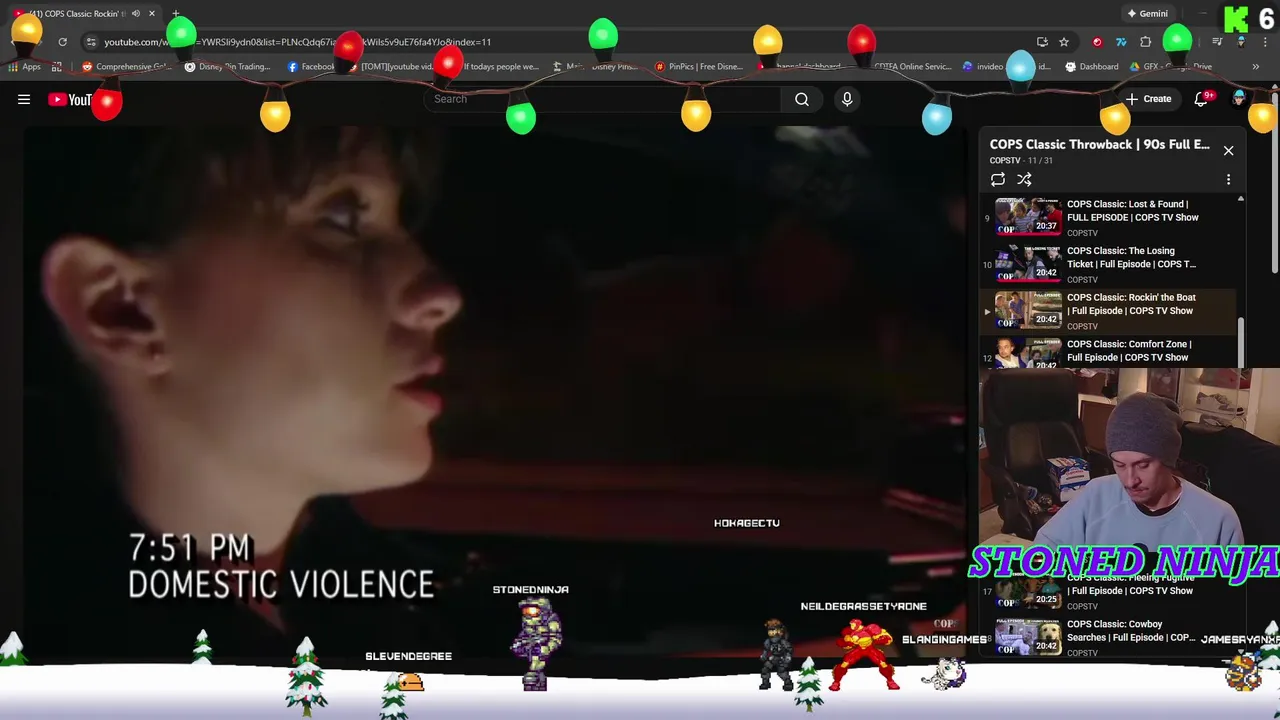Image resolution: width=1280 pixels, height=720 pixels.
Task: Open the GFX Google Drive bookmark
Action: click(1171, 67)
